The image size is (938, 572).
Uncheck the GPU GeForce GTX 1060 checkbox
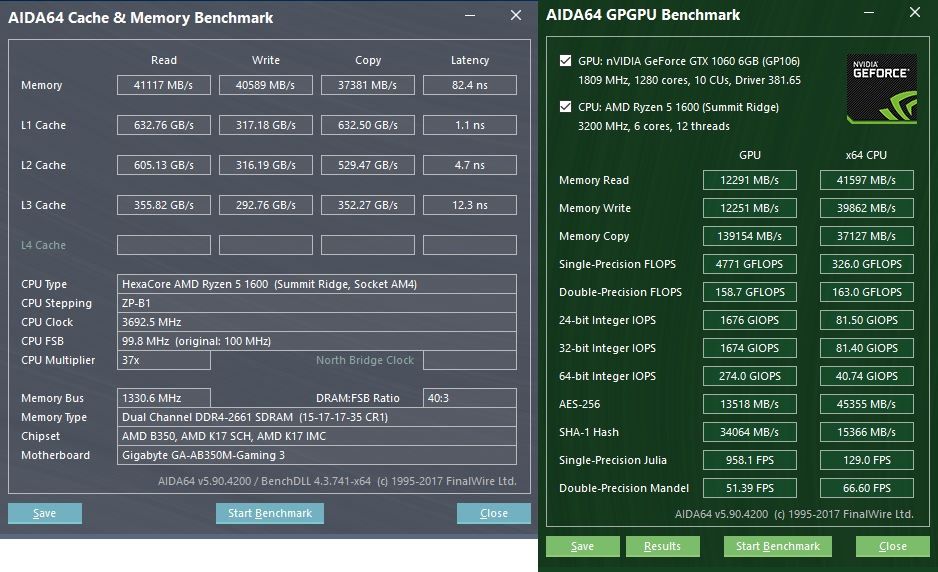(565, 60)
